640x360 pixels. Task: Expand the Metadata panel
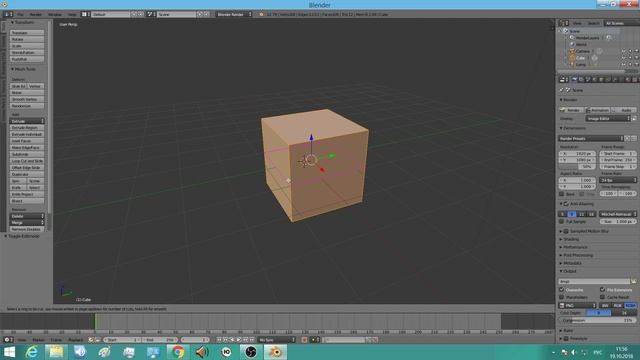click(x=572, y=263)
